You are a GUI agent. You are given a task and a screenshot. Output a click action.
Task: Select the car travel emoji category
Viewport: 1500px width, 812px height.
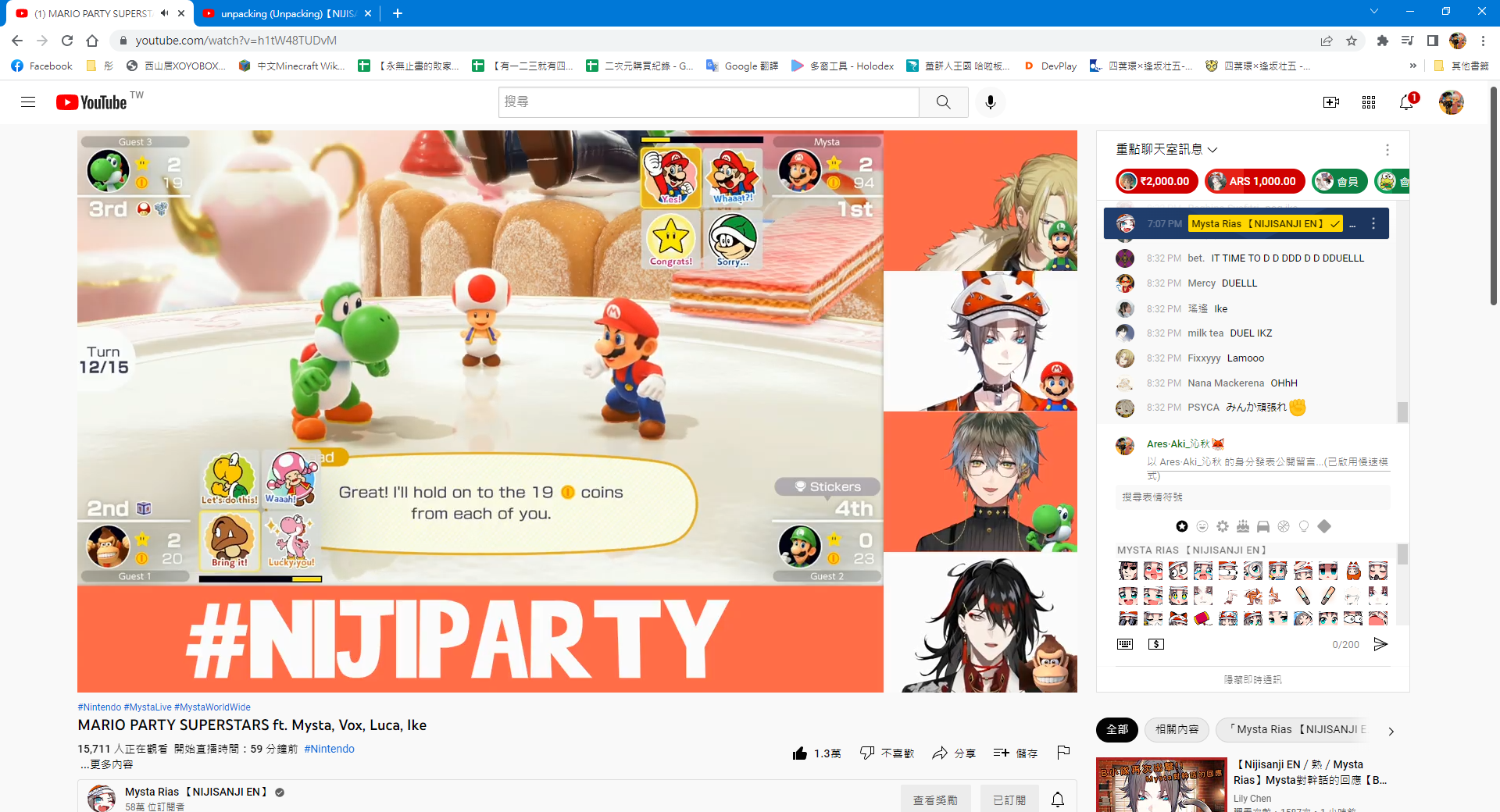pyautogui.click(x=1263, y=526)
